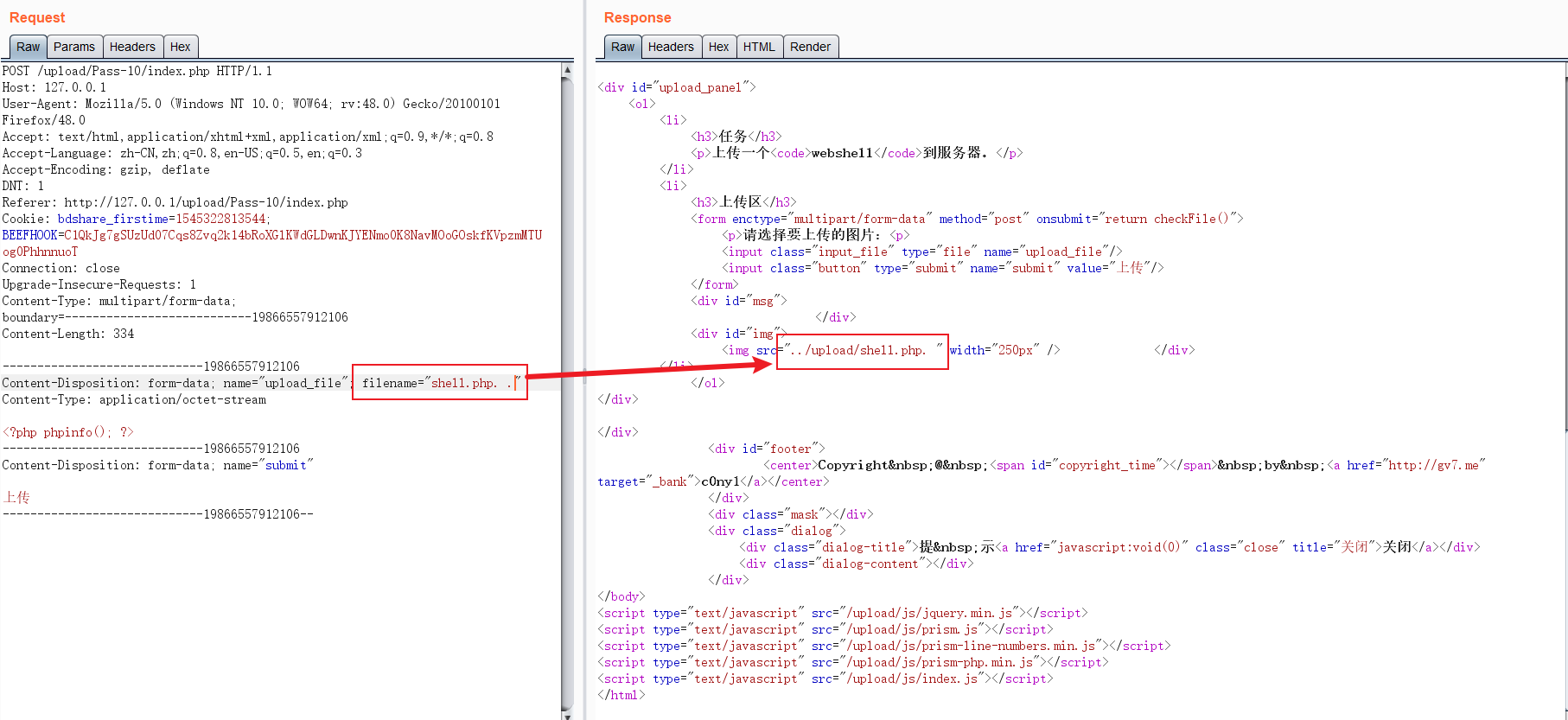Click request scrollbar up arrow

click(x=567, y=69)
